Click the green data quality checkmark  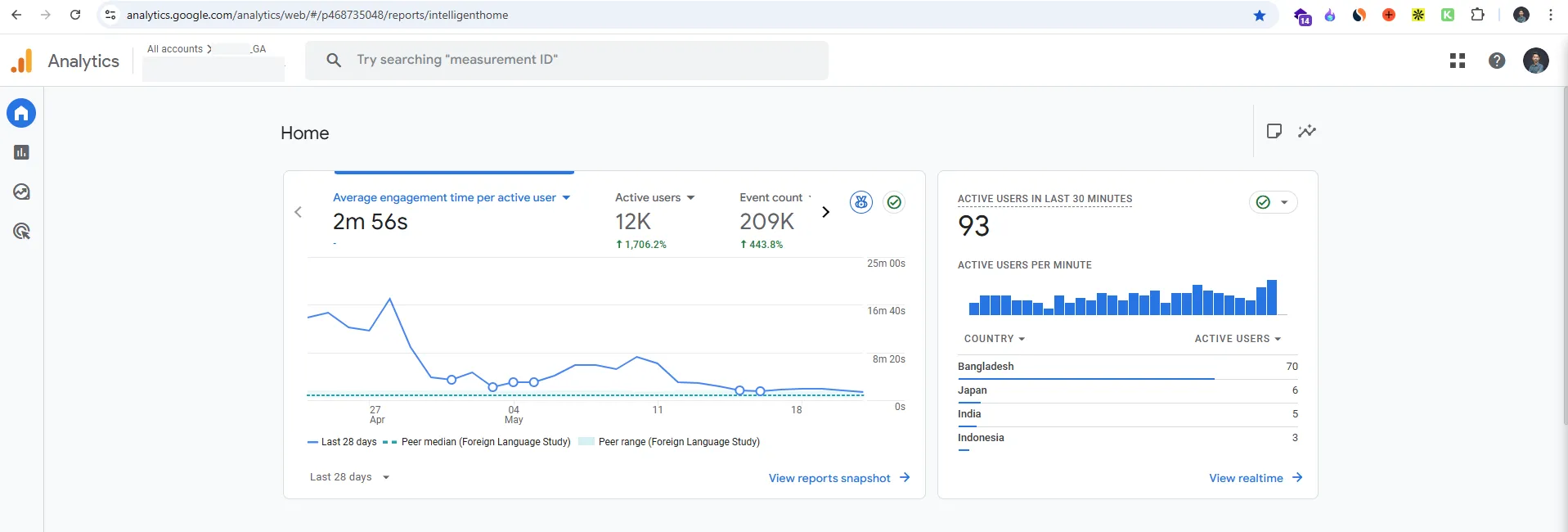[894, 202]
